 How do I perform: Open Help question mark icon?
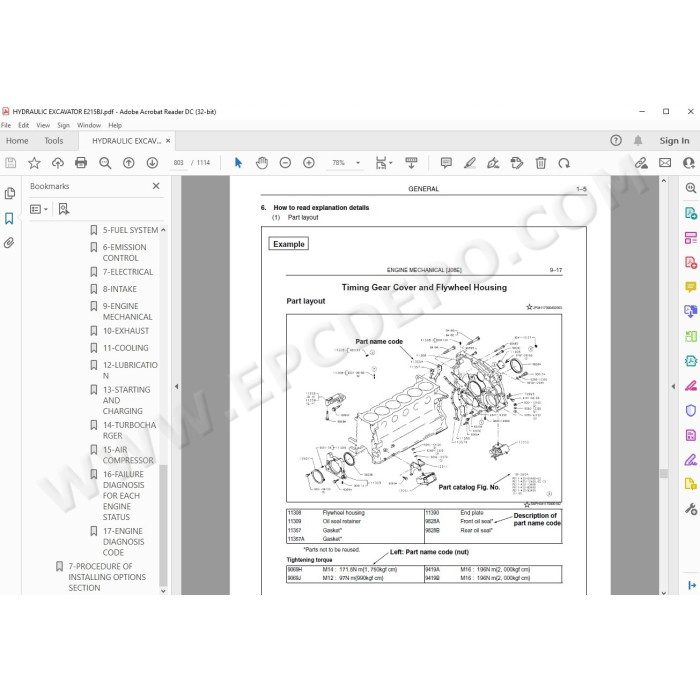coord(616,141)
